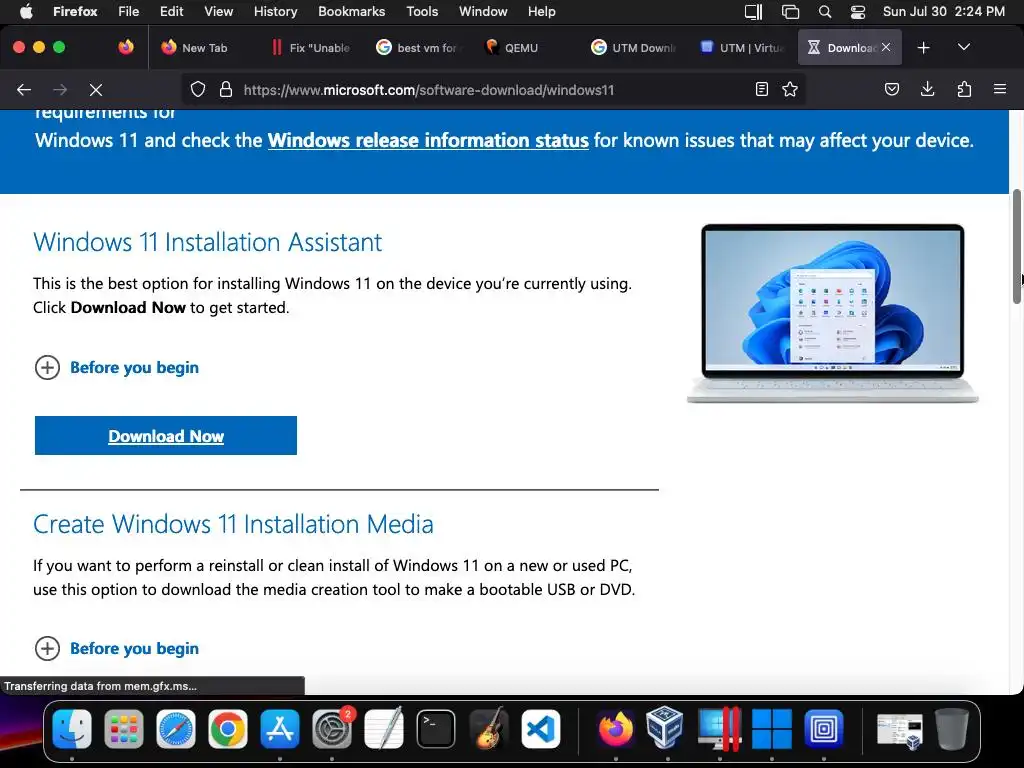Launch Google Chrome from the Dock
Viewport: 1024px width, 768px height.
tap(228, 729)
